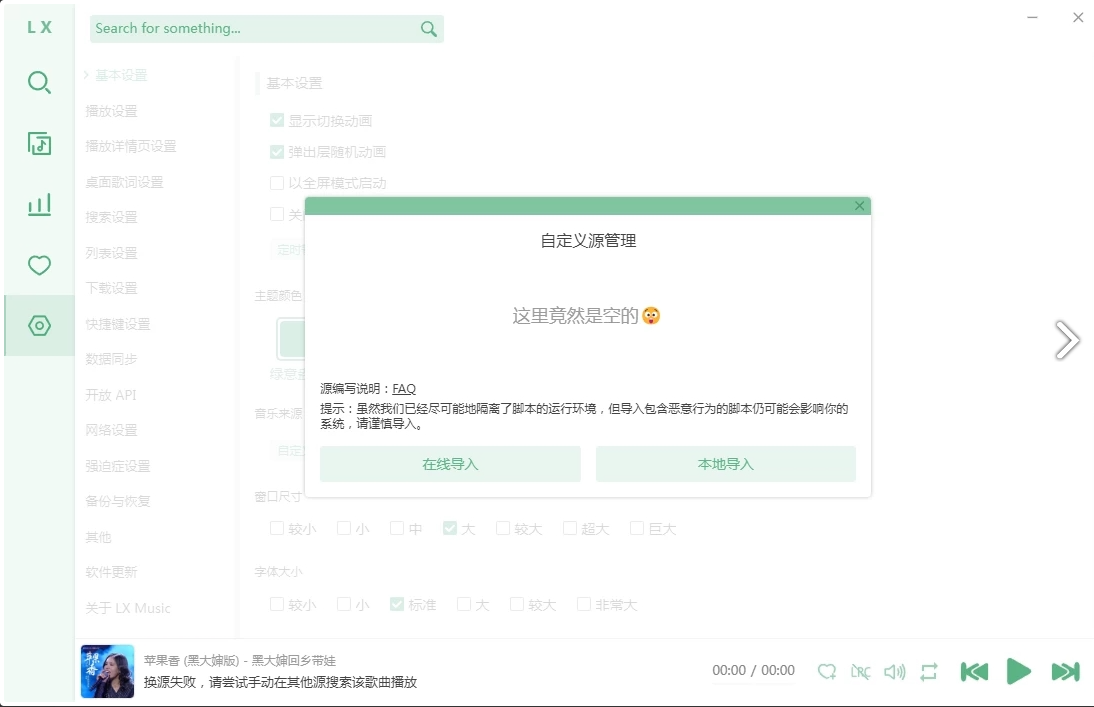
Task: Toggle the 显示切换动画 checkbox
Action: click(277, 121)
